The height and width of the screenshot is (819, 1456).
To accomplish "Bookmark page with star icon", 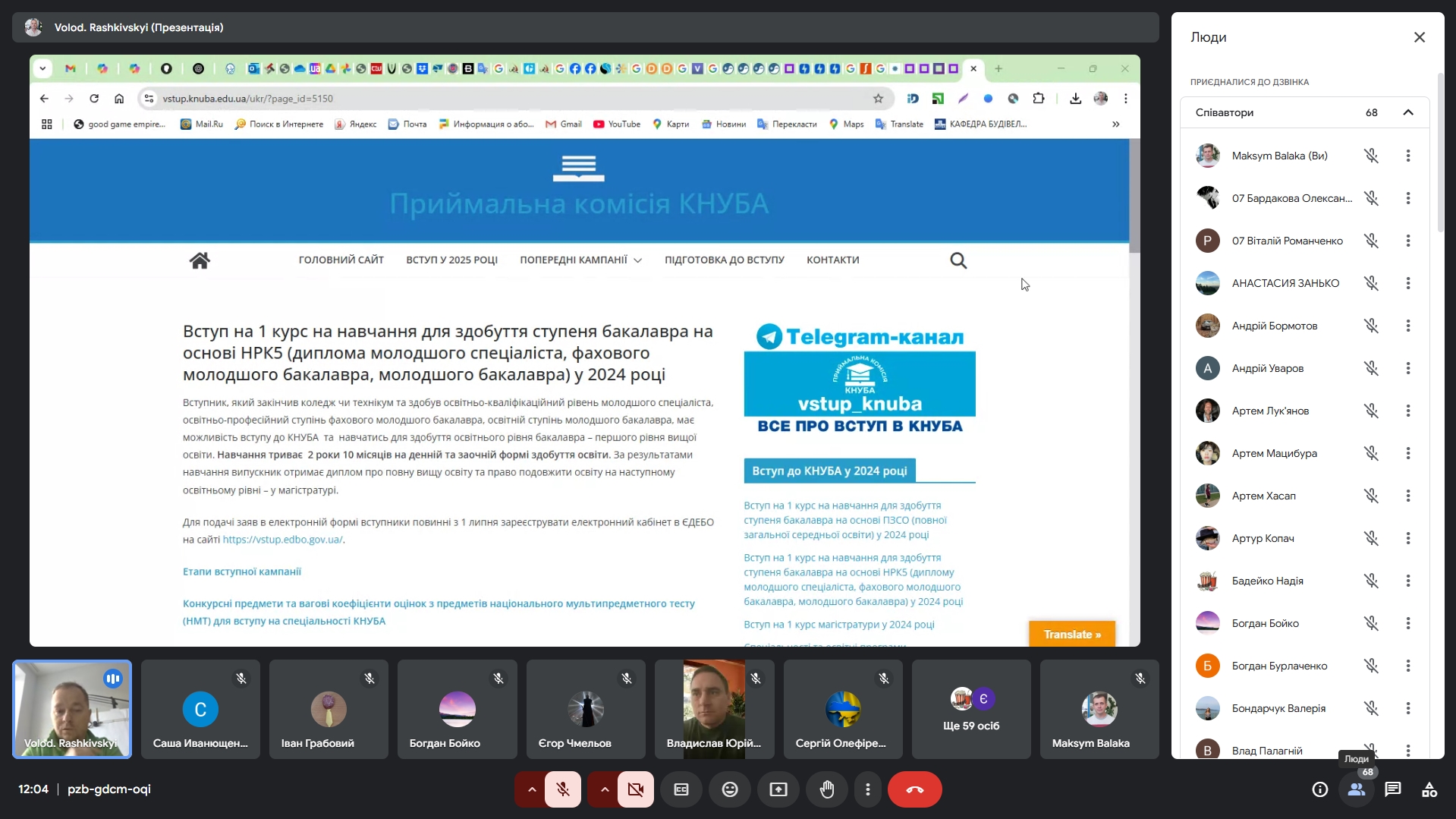I will [x=878, y=99].
